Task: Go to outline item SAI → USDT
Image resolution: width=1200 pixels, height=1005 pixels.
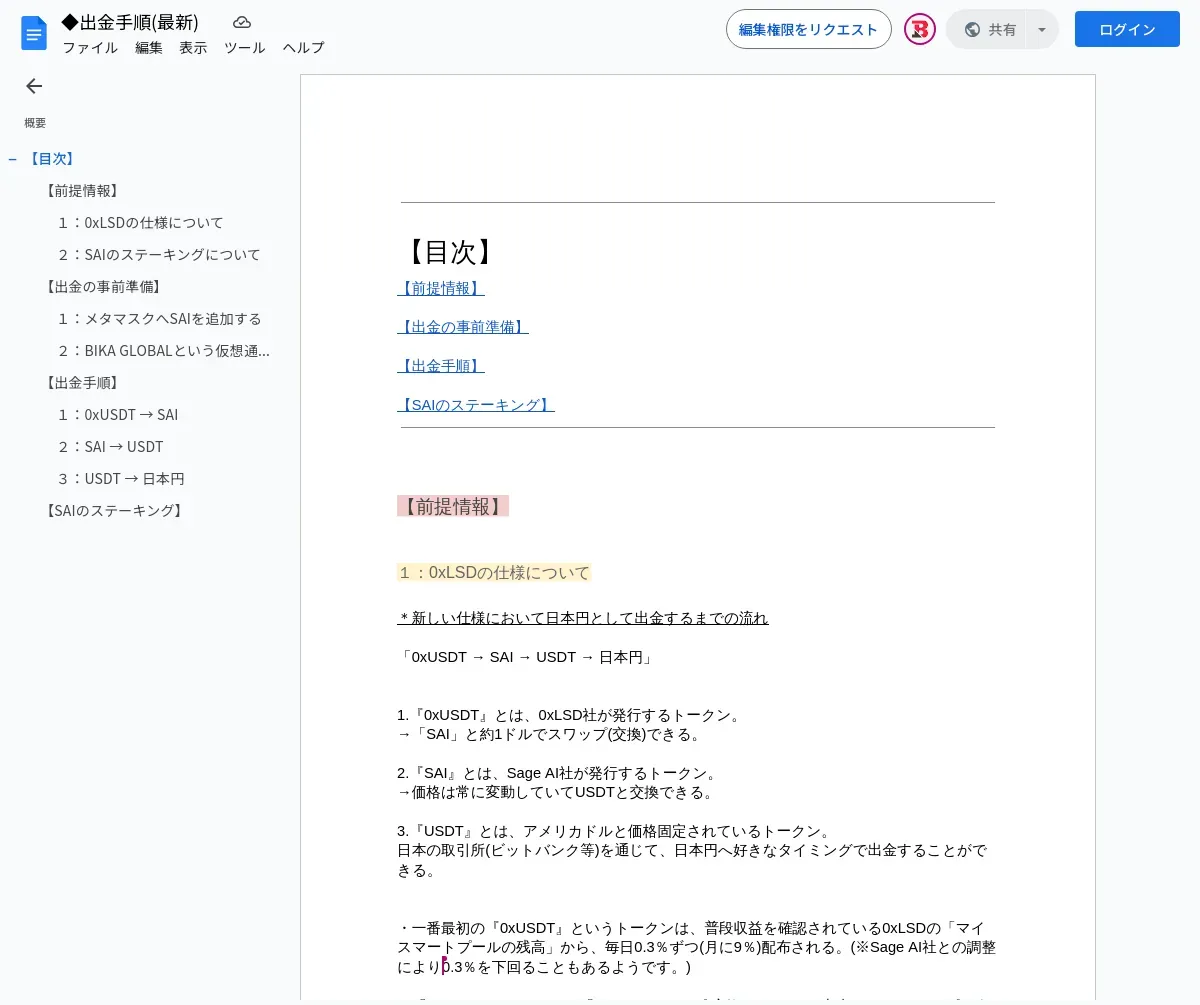Action: pyautogui.click(x=110, y=447)
